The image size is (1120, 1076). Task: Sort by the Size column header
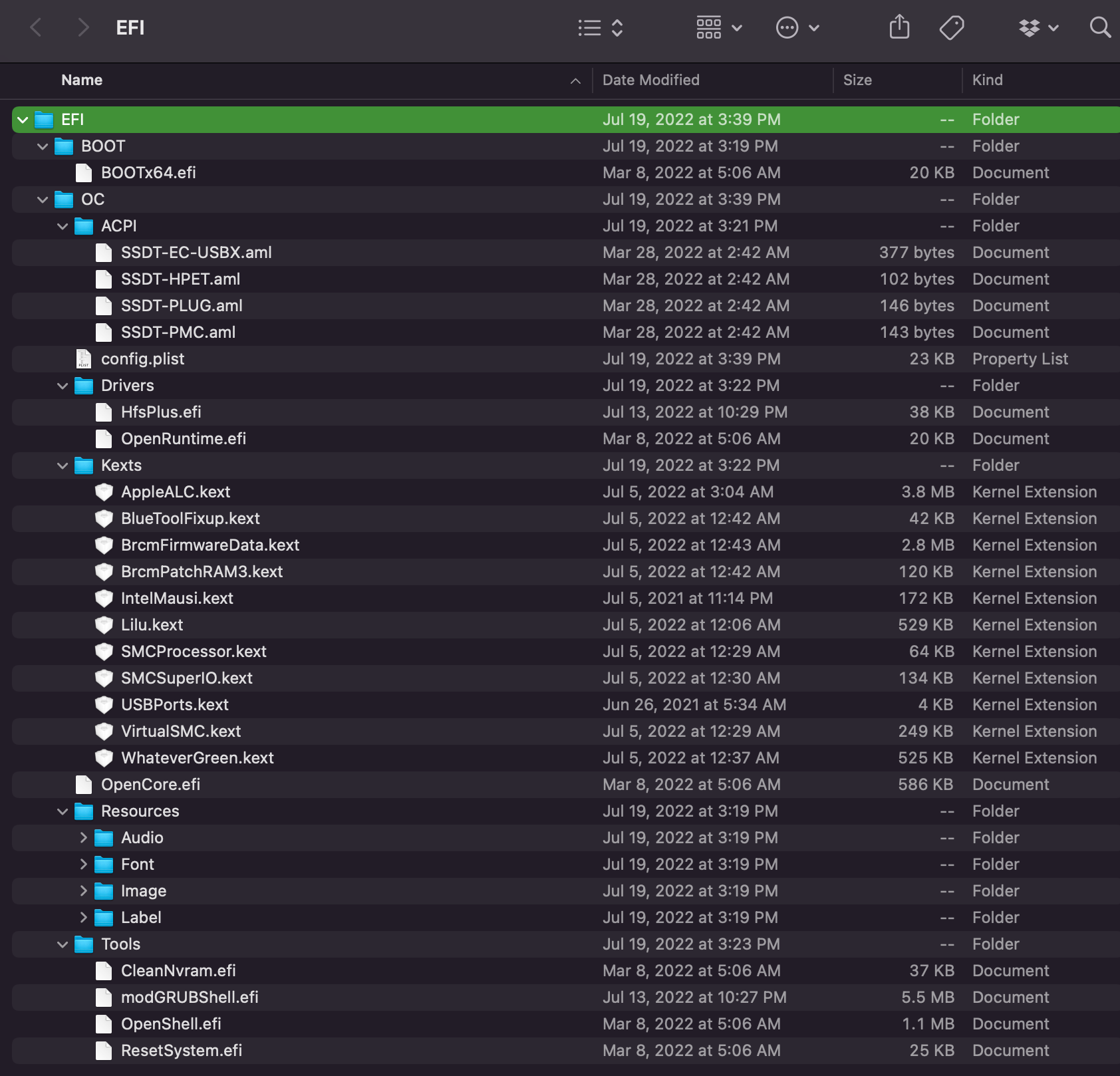[x=857, y=80]
